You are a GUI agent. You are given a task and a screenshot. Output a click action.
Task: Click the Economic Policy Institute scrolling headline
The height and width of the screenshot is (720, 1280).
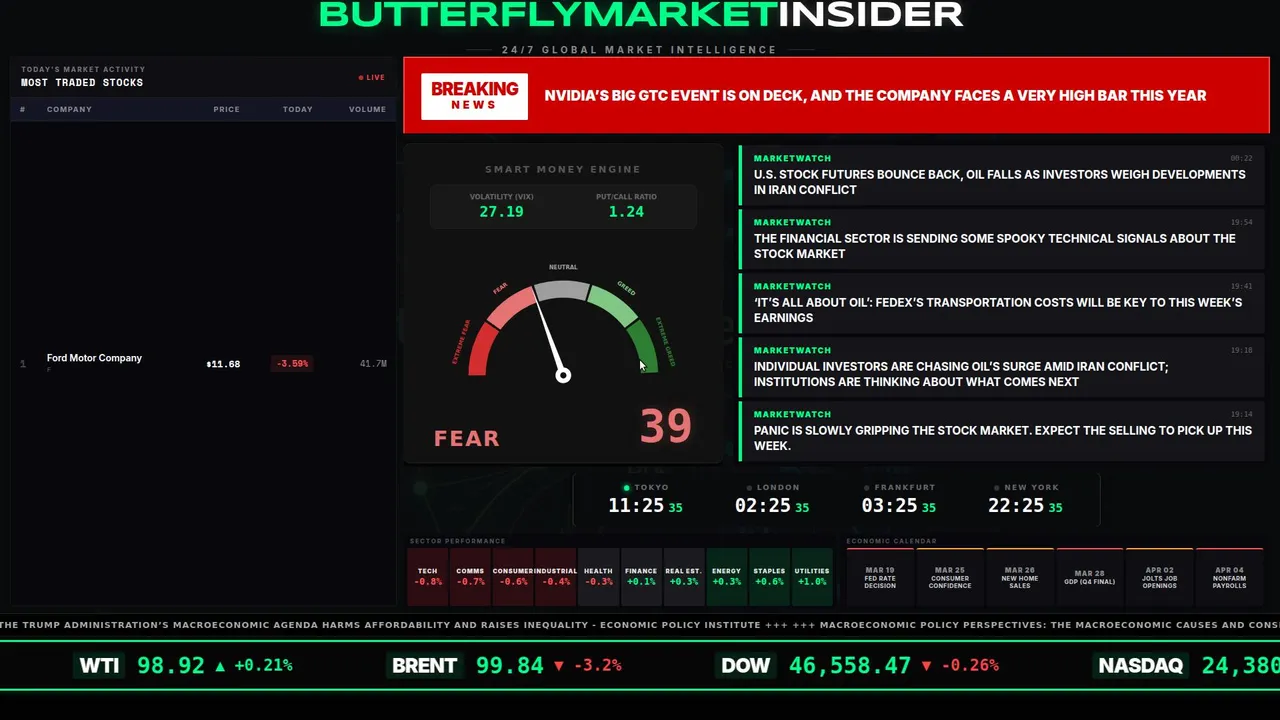pyautogui.click(x=380, y=625)
